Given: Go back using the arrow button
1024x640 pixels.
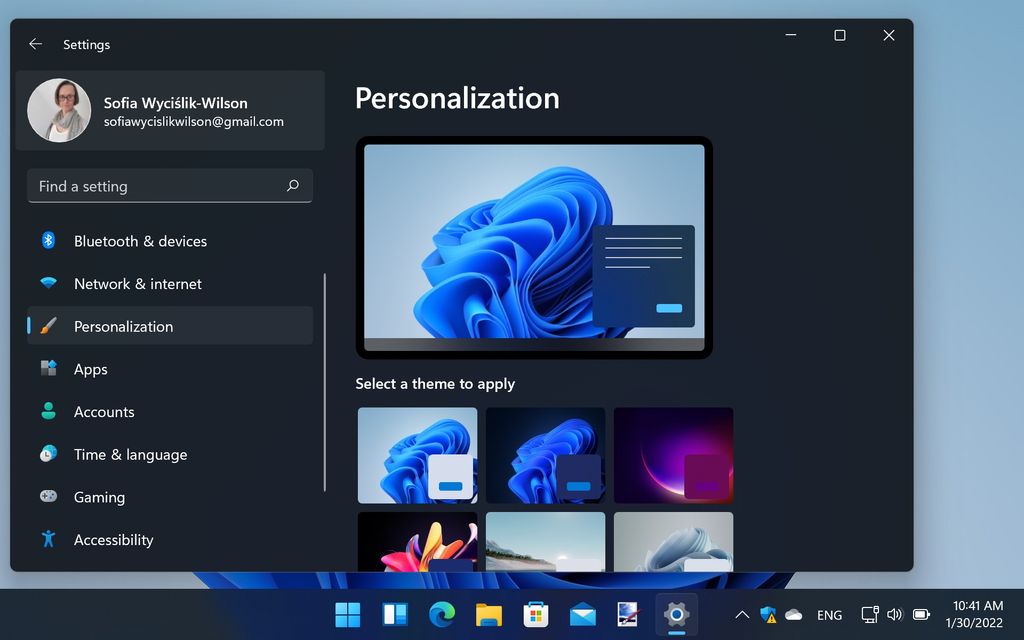Looking at the screenshot, I should click(35, 44).
